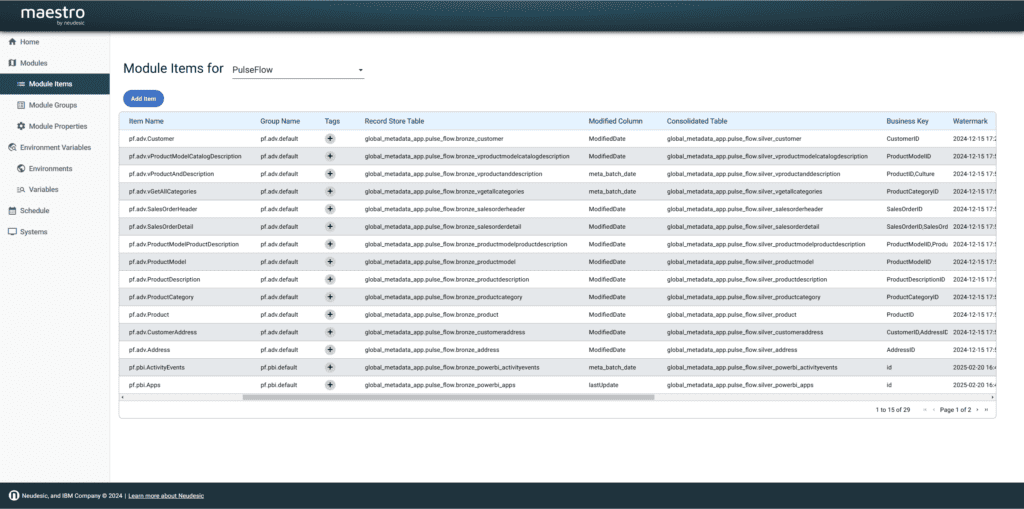Sort by Item Name column header
Image resolution: width=1024 pixels, height=509 pixels.
click(x=146, y=121)
